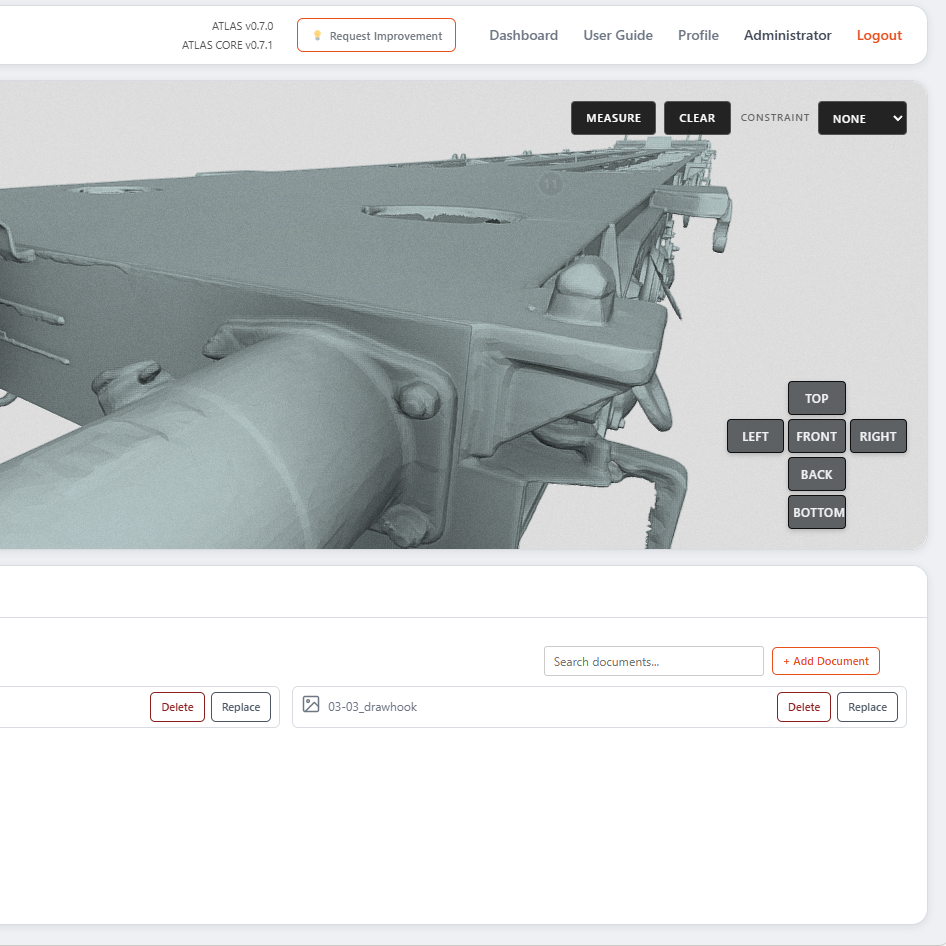Switch the 3D view to TOP

pyautogui.click(x=817, y=398)
